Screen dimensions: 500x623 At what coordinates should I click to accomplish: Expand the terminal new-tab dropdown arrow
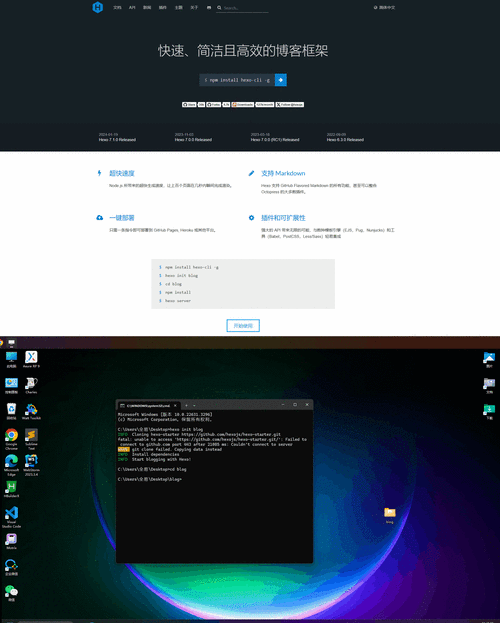pos(194,405)
